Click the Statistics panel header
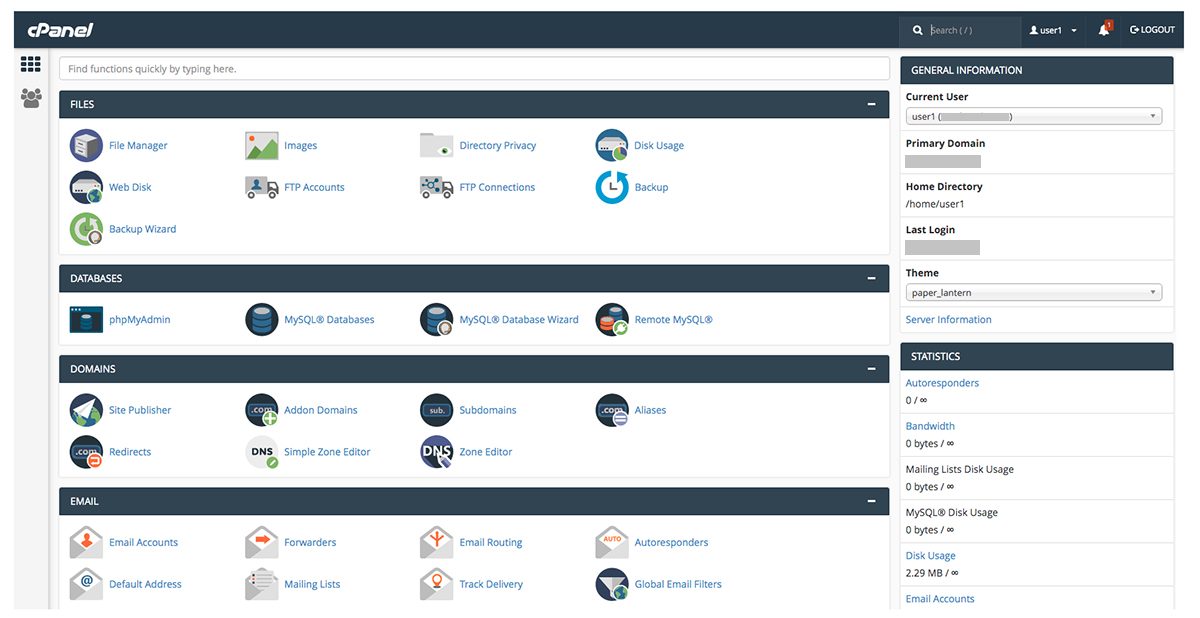Screen dimensions: 1200x618 click(1037, 356)
